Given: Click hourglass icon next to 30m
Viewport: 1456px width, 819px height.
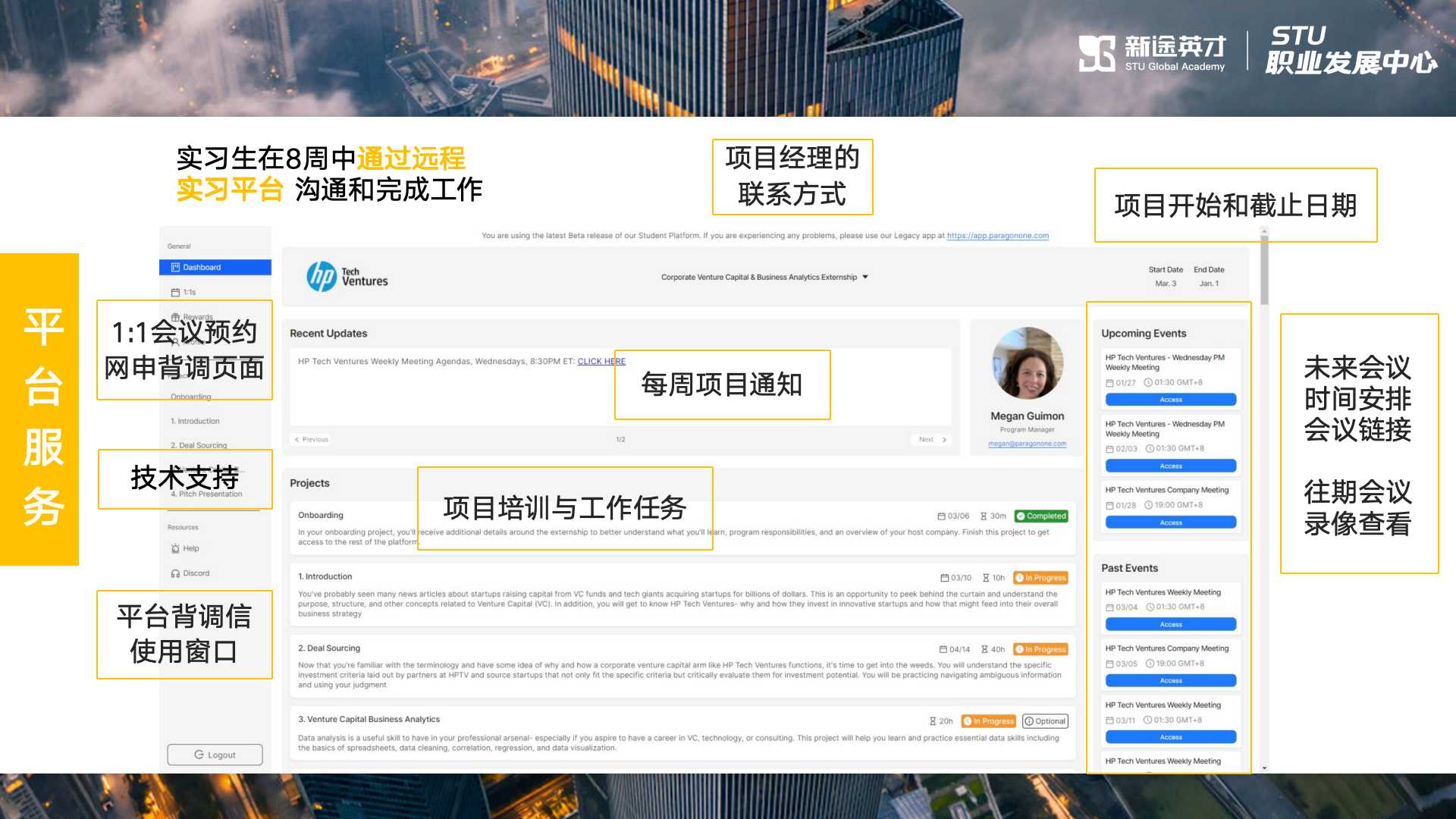Looking at the screenshot, I should 984,516.
